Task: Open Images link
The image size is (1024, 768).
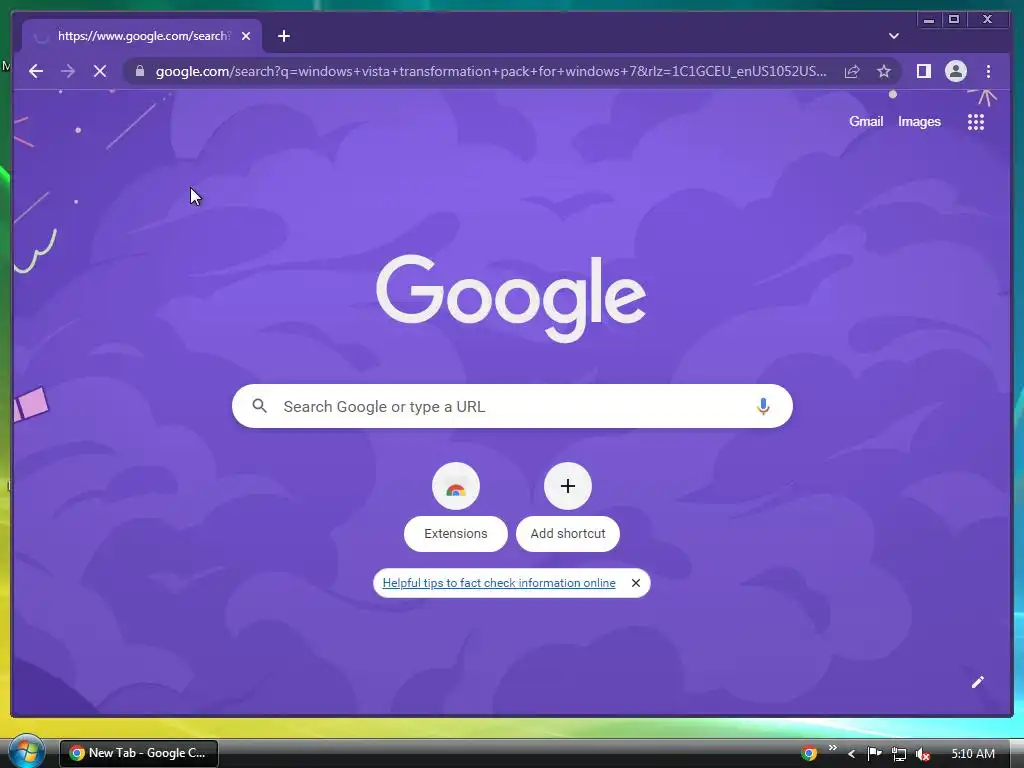Action: (x=920, y=121)
